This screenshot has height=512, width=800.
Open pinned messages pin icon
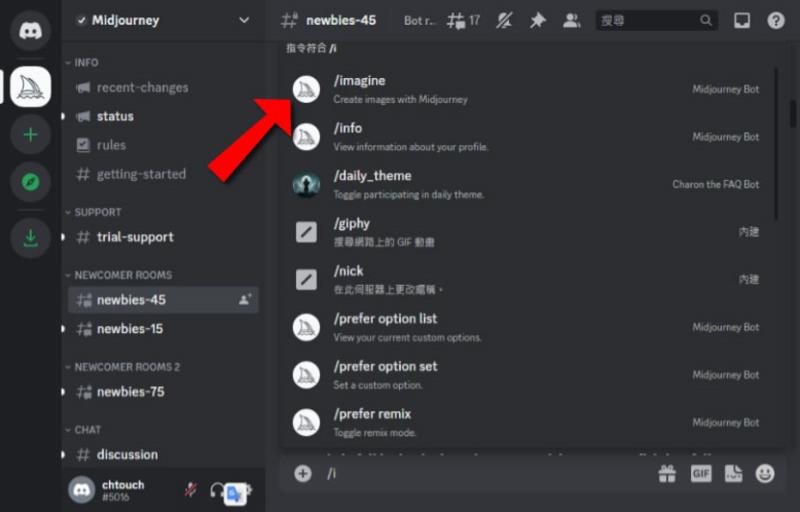click(537, 20)
